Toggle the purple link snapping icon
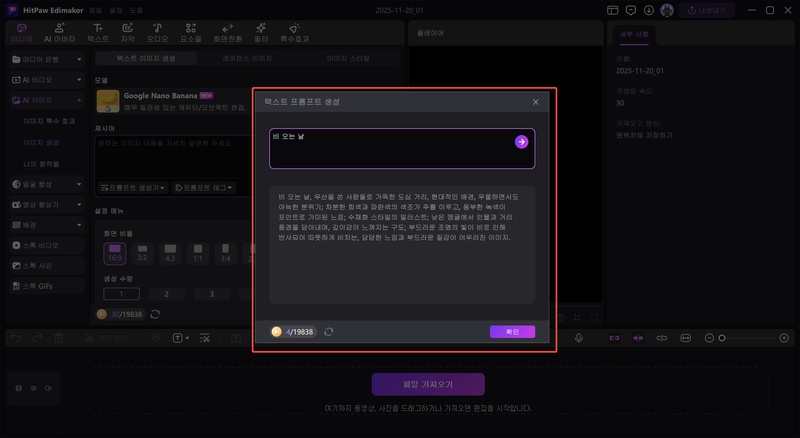 (x=614, y=338)
